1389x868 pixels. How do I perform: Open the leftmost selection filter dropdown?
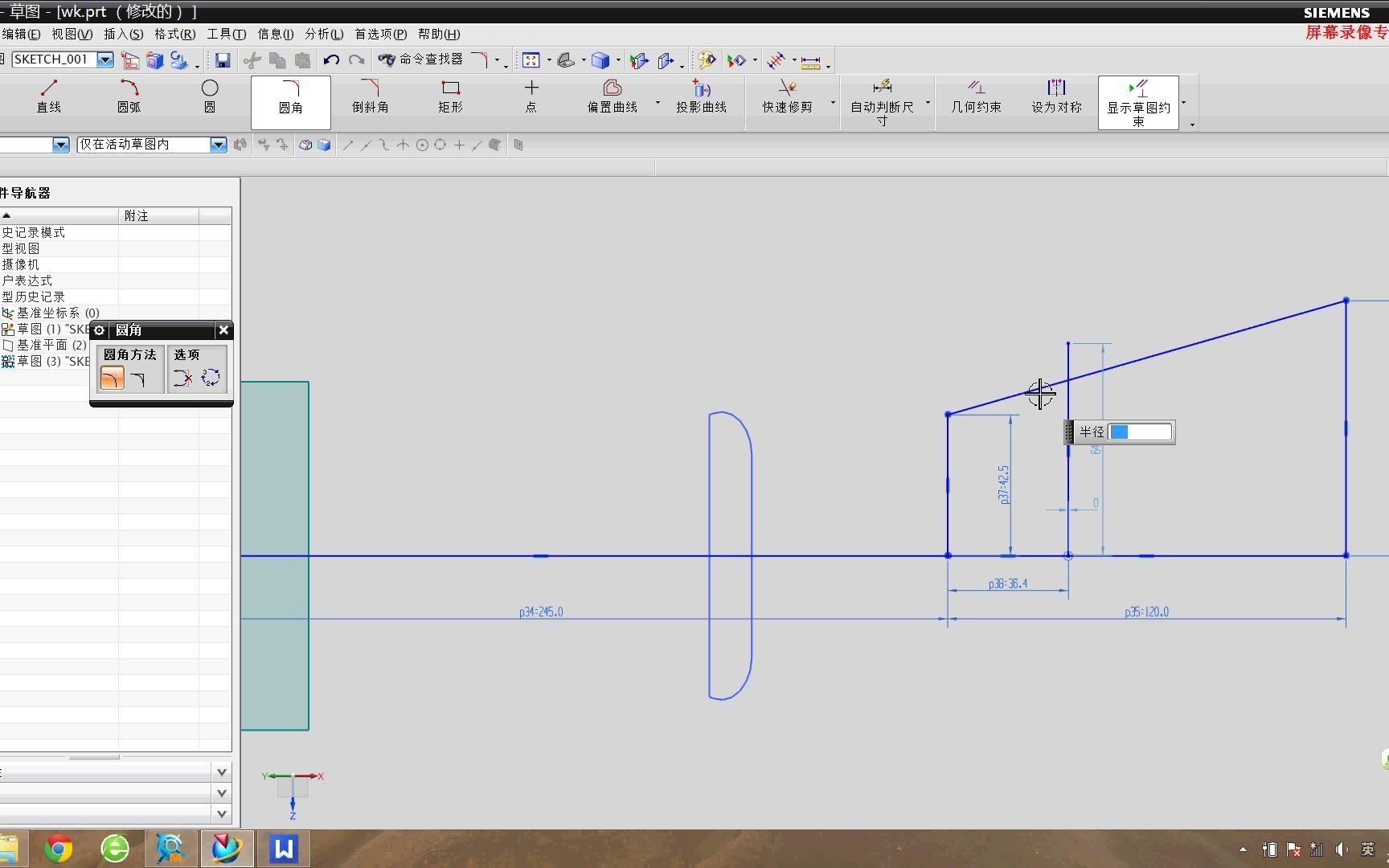pos(60,145)
